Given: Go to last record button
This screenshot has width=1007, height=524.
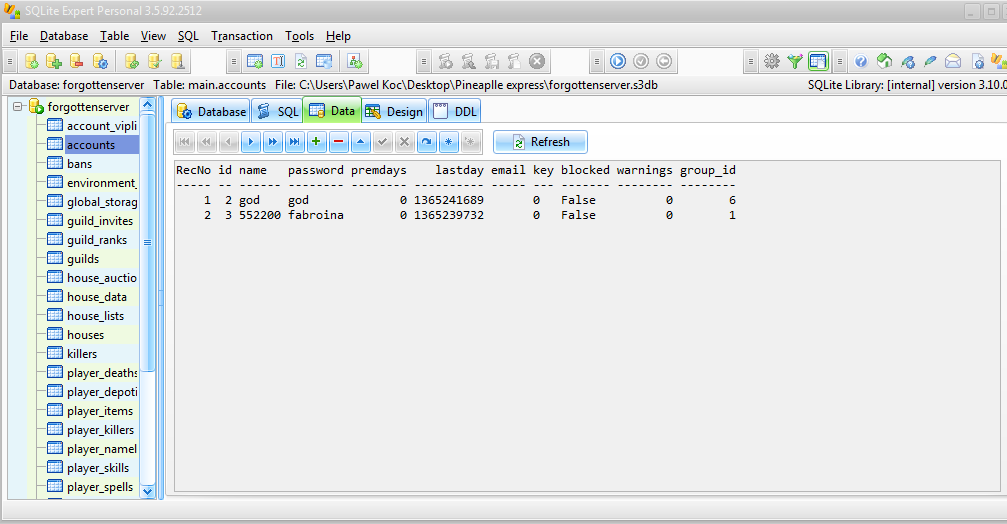Looking at the screenshot, I should tap(294, 142).
